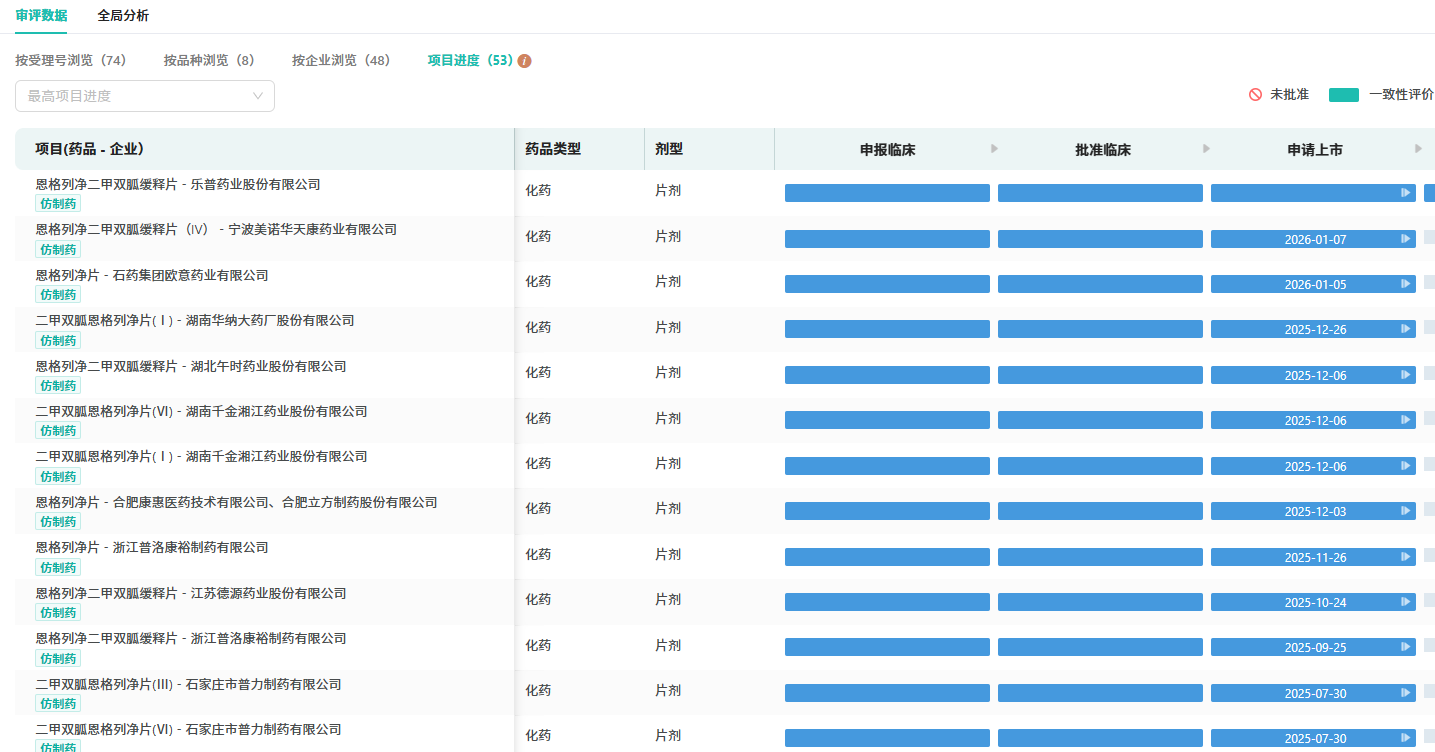Browse by company via 按企业浏览 (48)

tap(341, 61)
